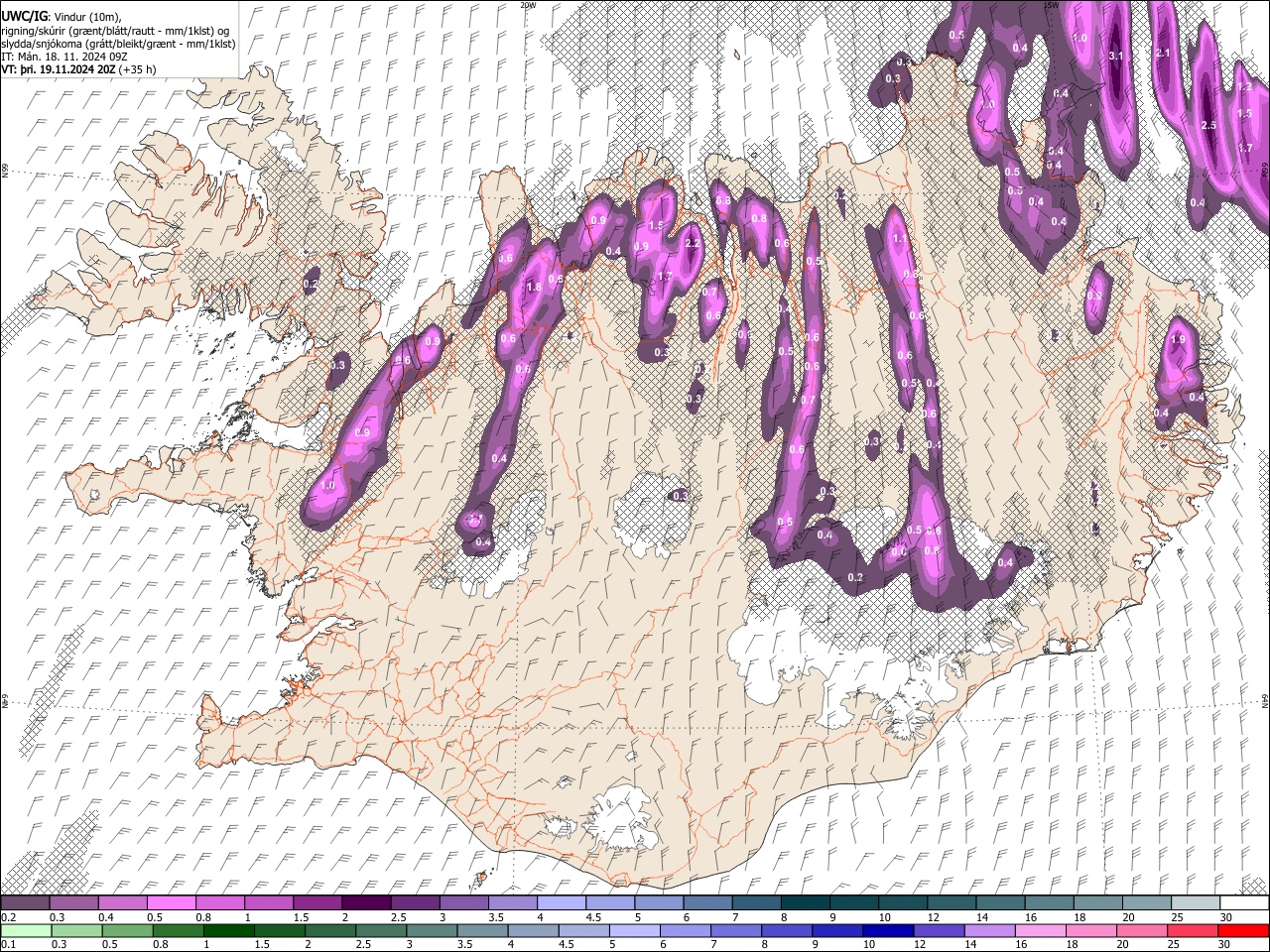The height and width of the screenshot is (952, 1270).
Task: Click the 'rigning/skúrir' legend description line
Action: [x=115, y=30]
